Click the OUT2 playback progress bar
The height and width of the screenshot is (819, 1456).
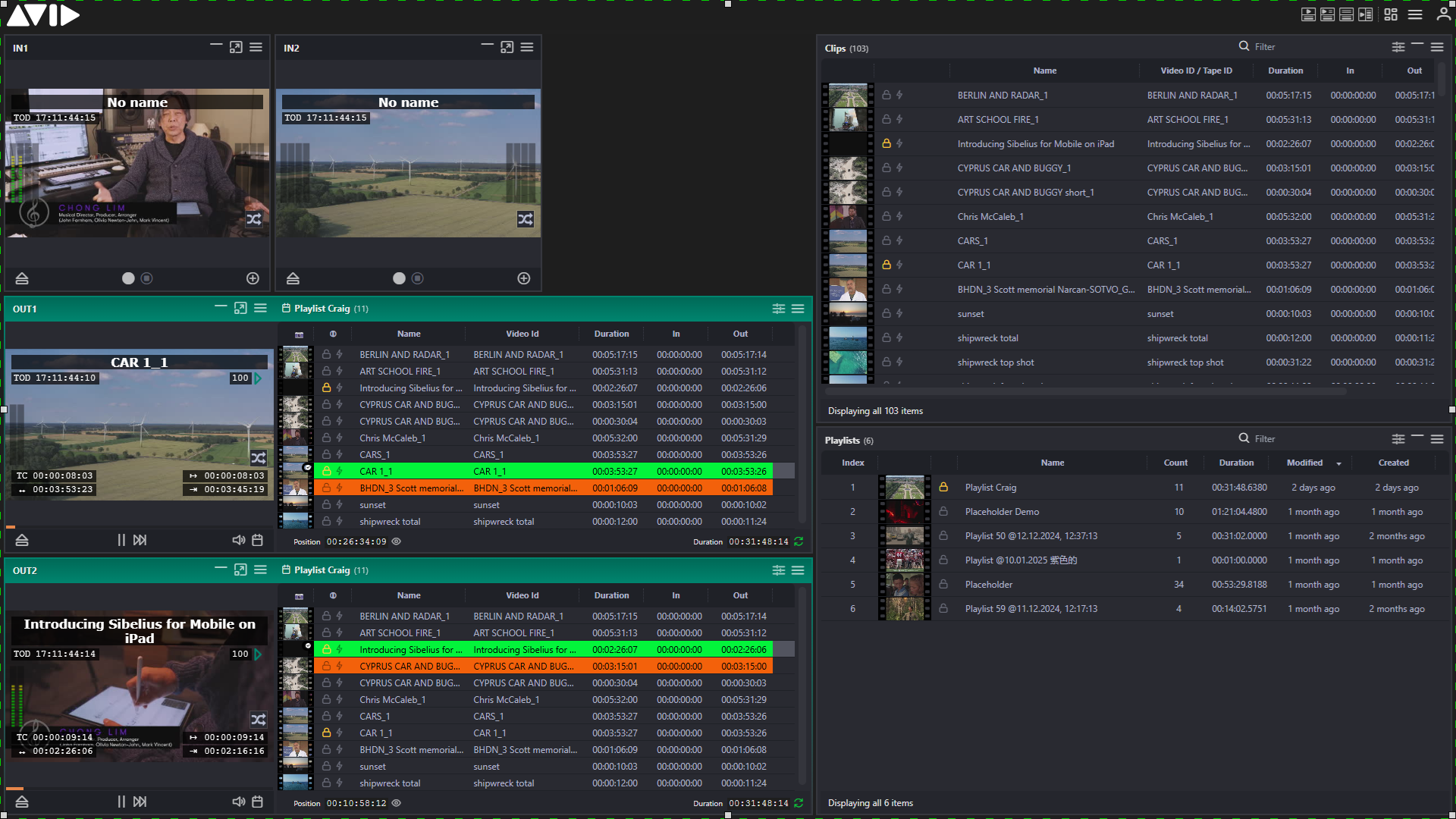[140, 789]
